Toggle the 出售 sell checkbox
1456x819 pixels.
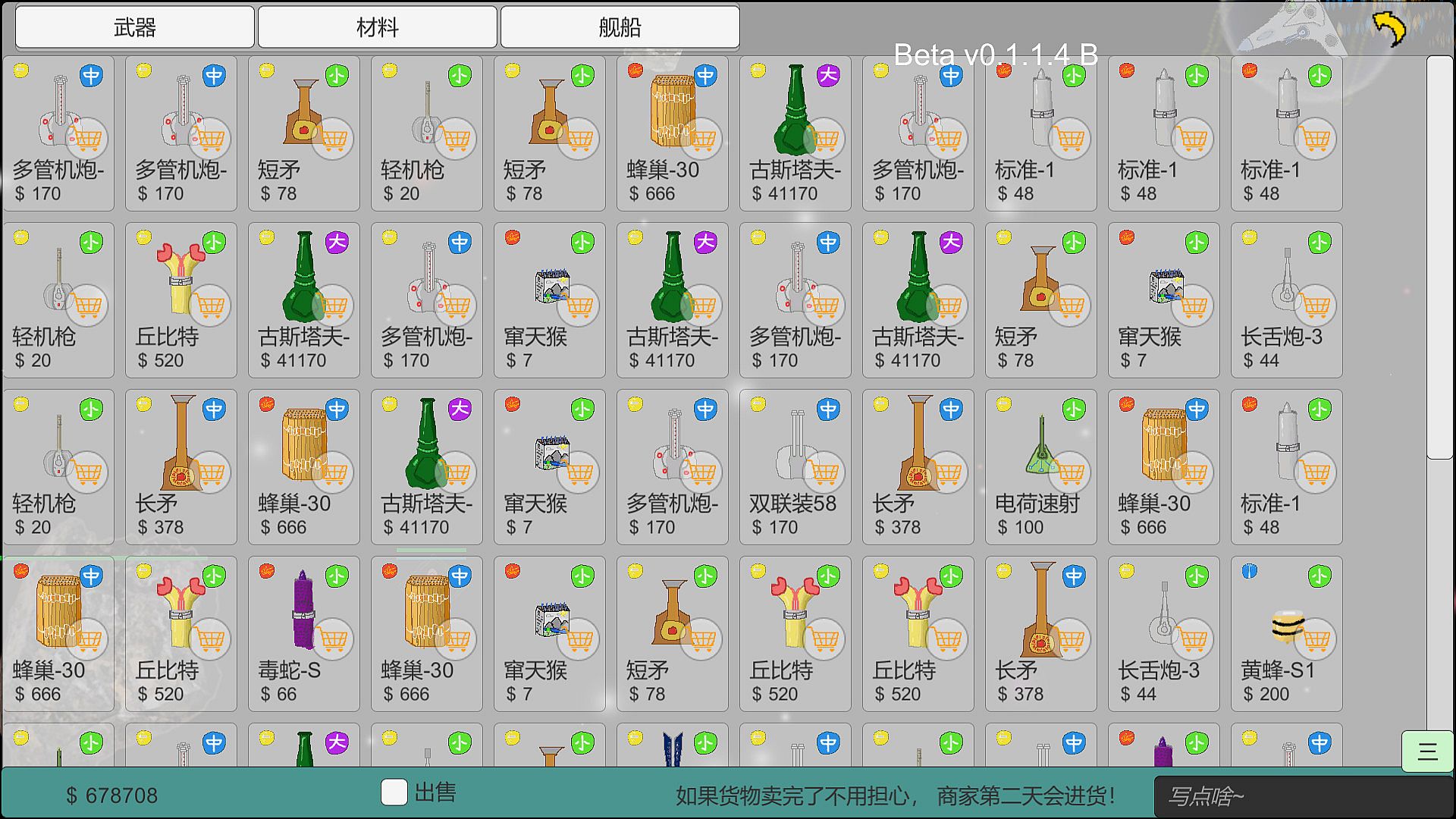394,792
